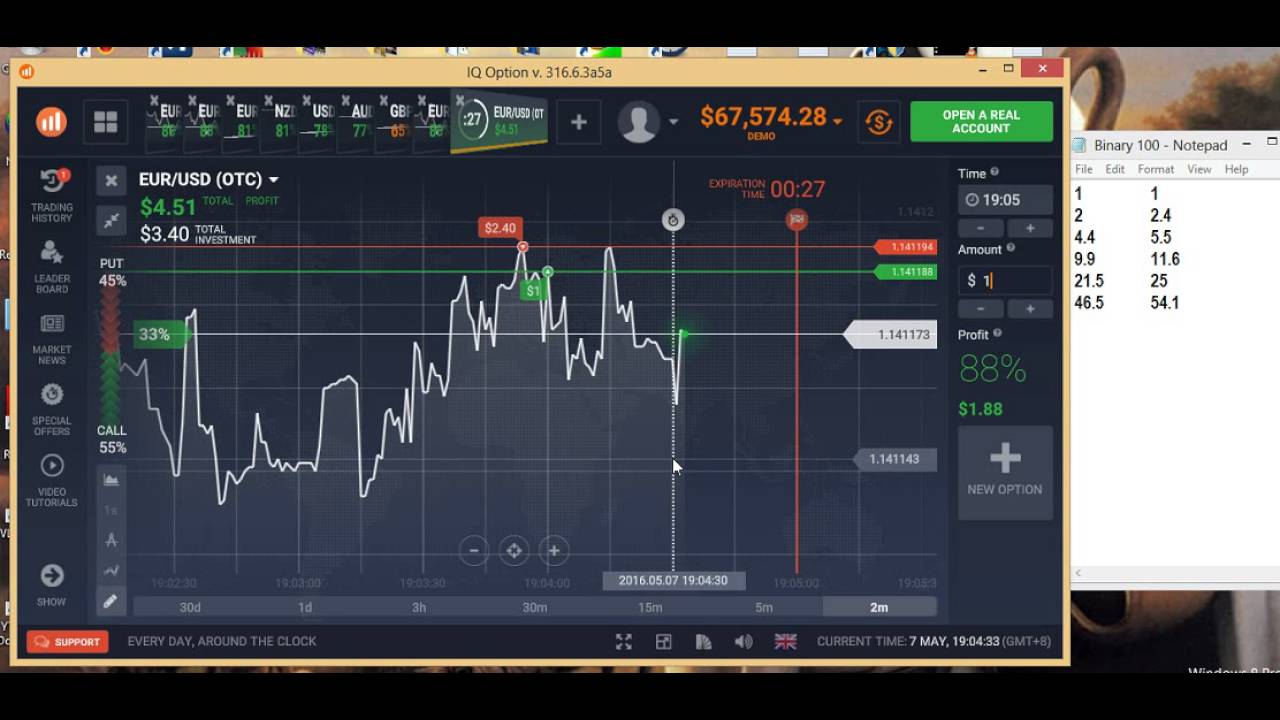Click the value 54.1 in Notepad
The image size is (1280, 720).
[1164, 303]
